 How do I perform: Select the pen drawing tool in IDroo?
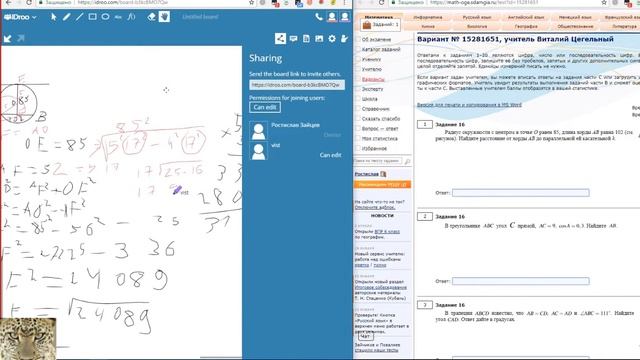[67, 17]
